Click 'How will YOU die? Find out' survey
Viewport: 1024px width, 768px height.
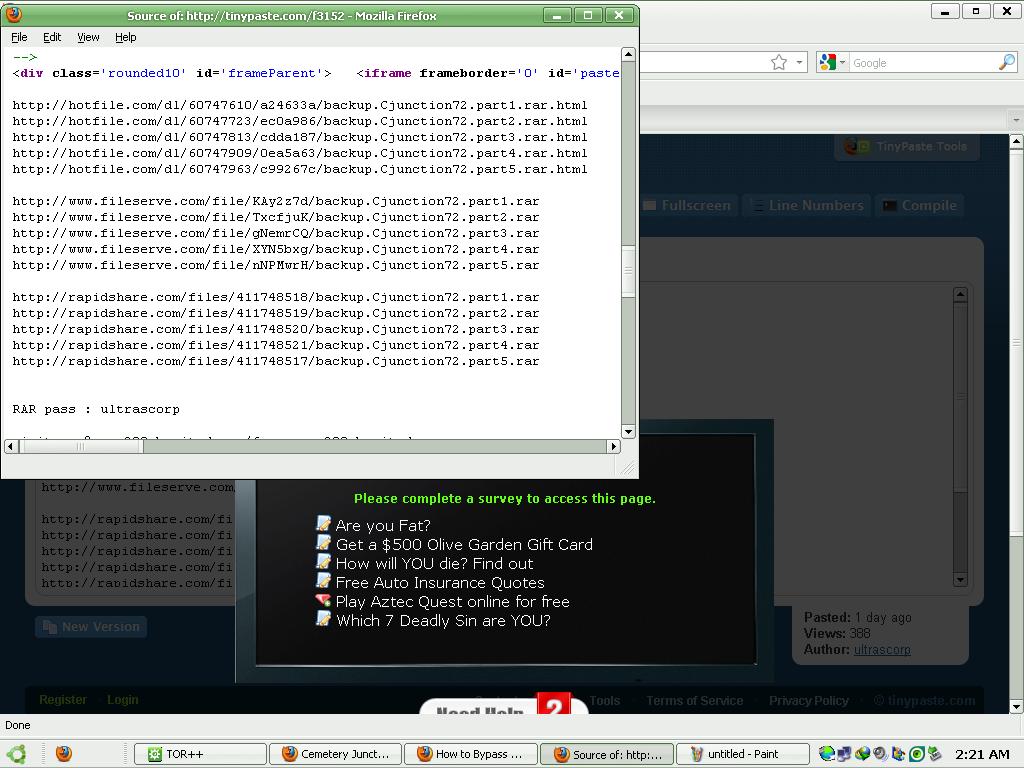(434, 563)
